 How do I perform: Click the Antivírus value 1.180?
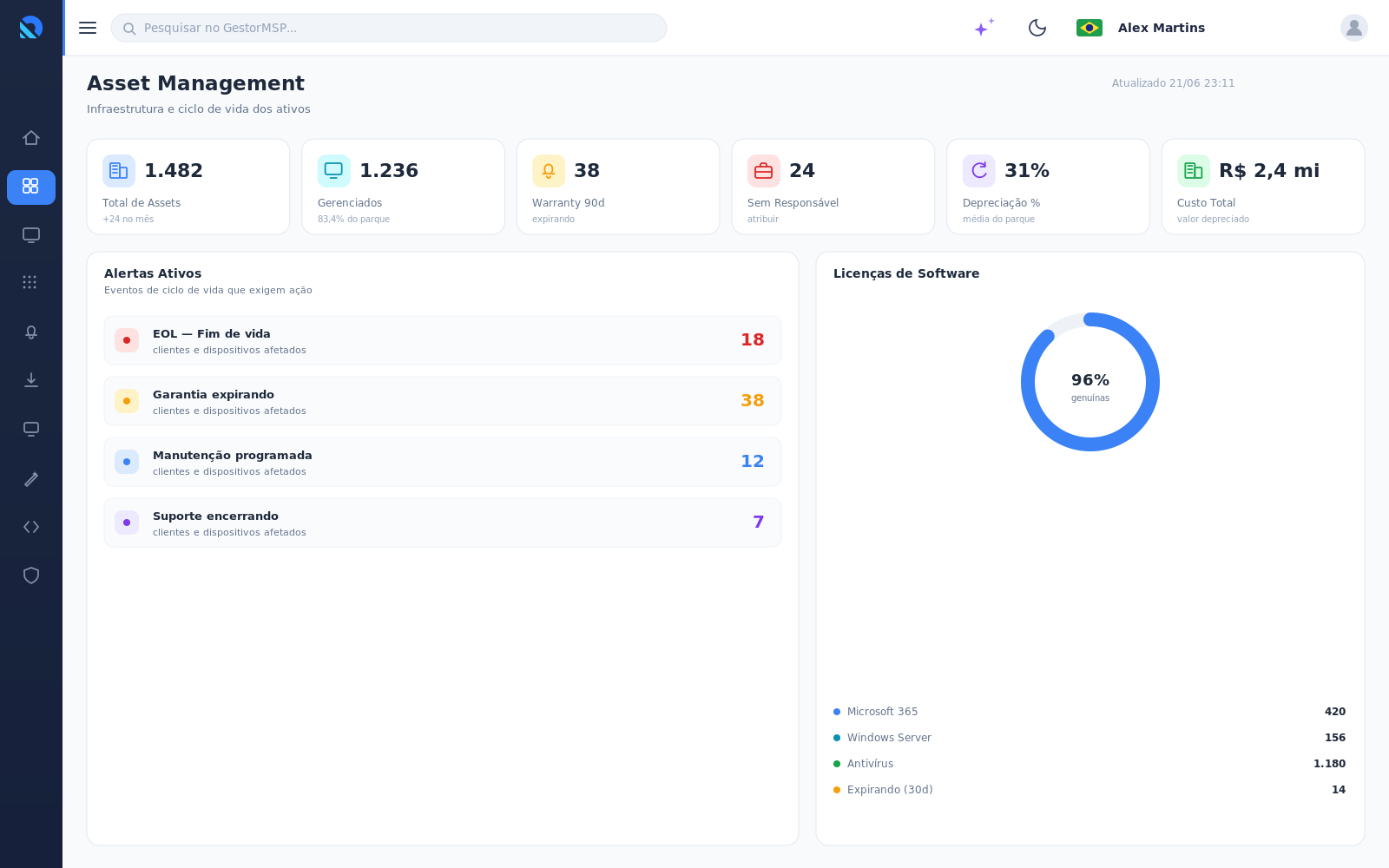[1329, 764]
